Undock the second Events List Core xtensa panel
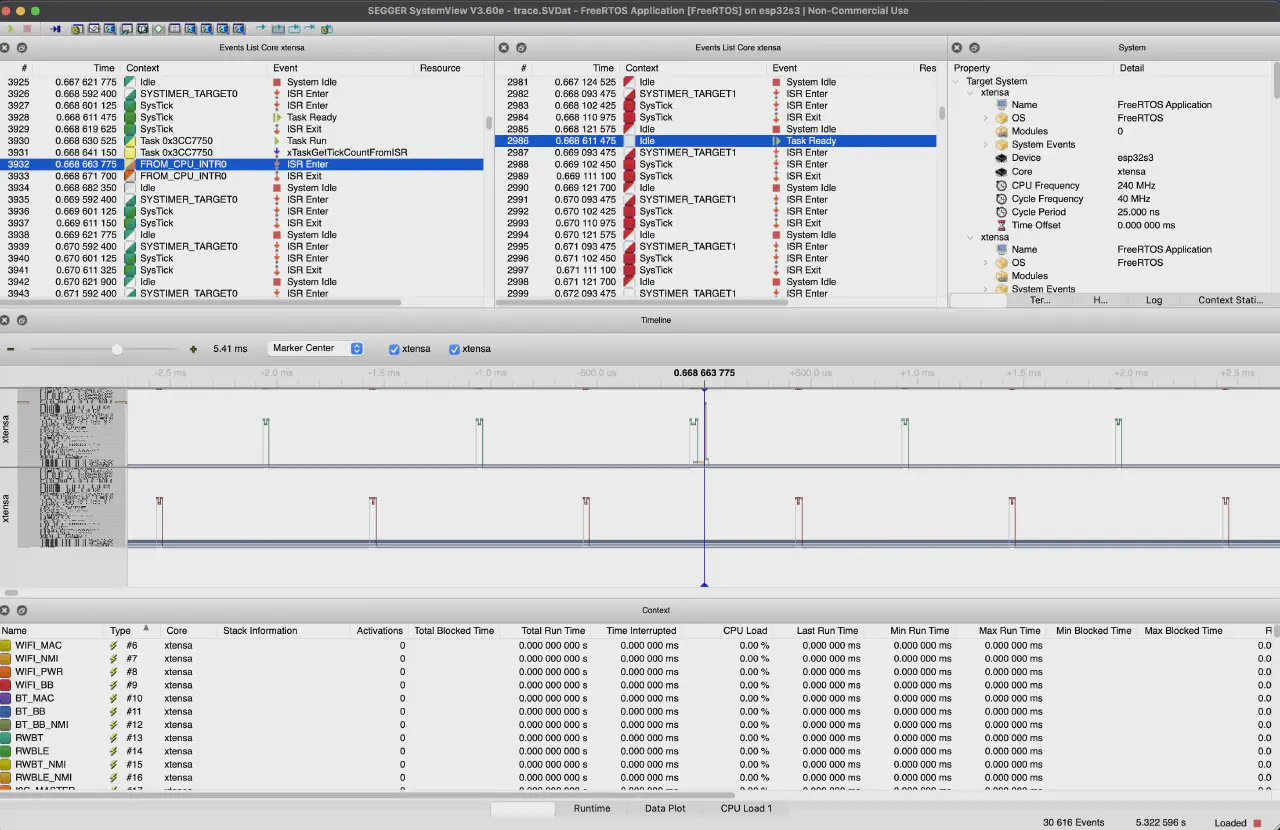The height and width of the screenshot is (830, 1280). (521, 48)
